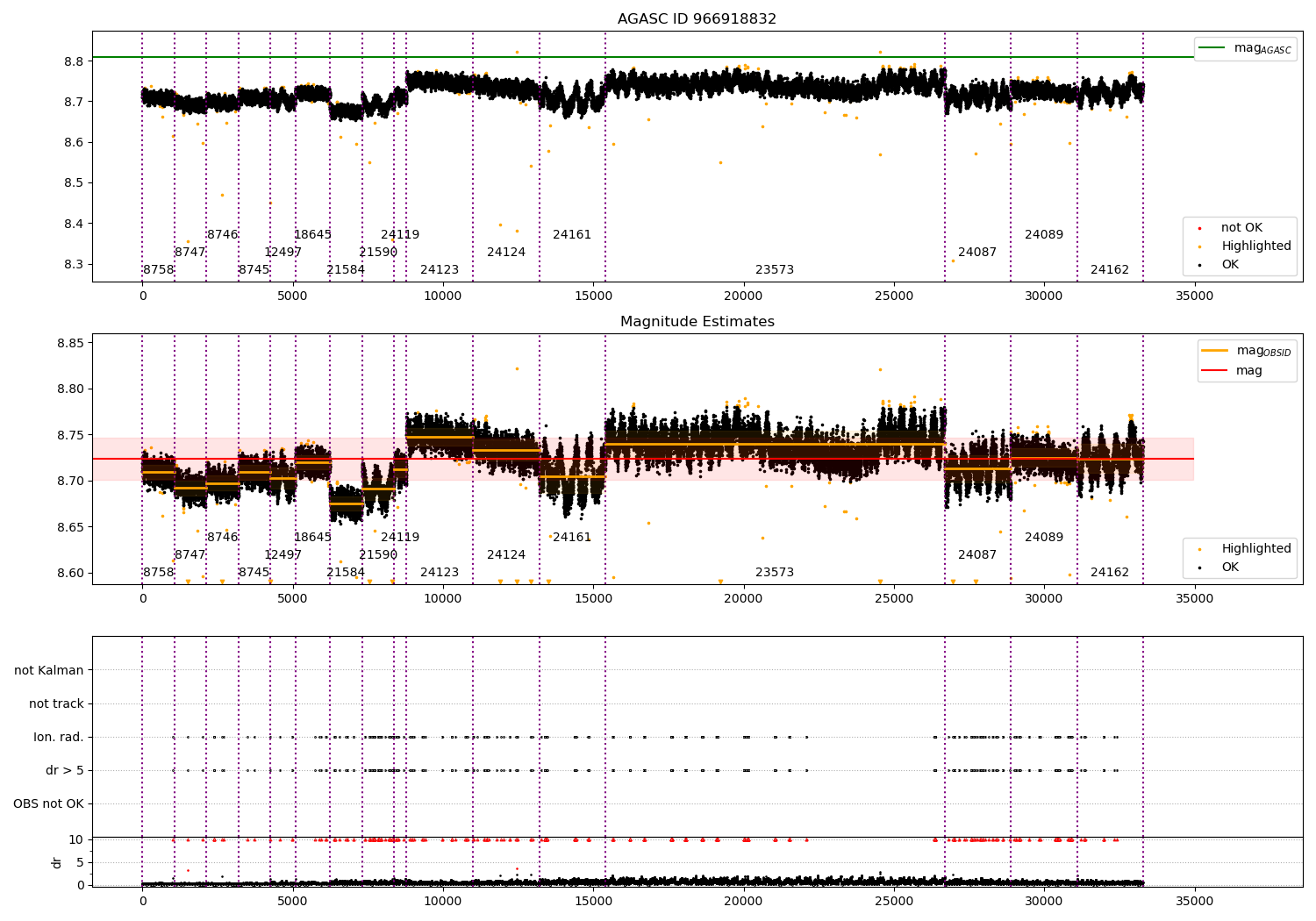
Task: Click obsid label 8758 in Magnitude Estimates plot
Action: point(159,572)
